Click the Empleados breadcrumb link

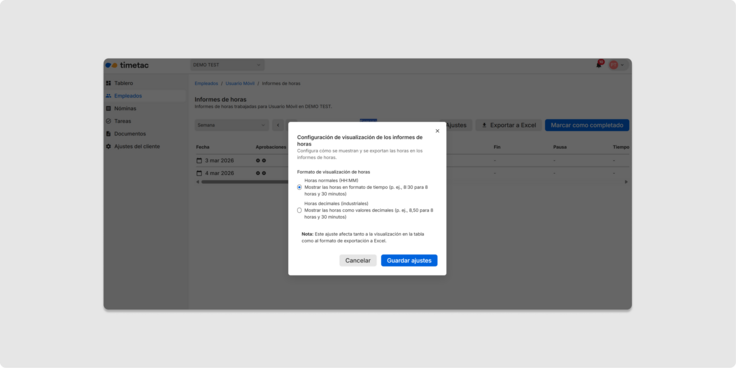tap(207, 84)
